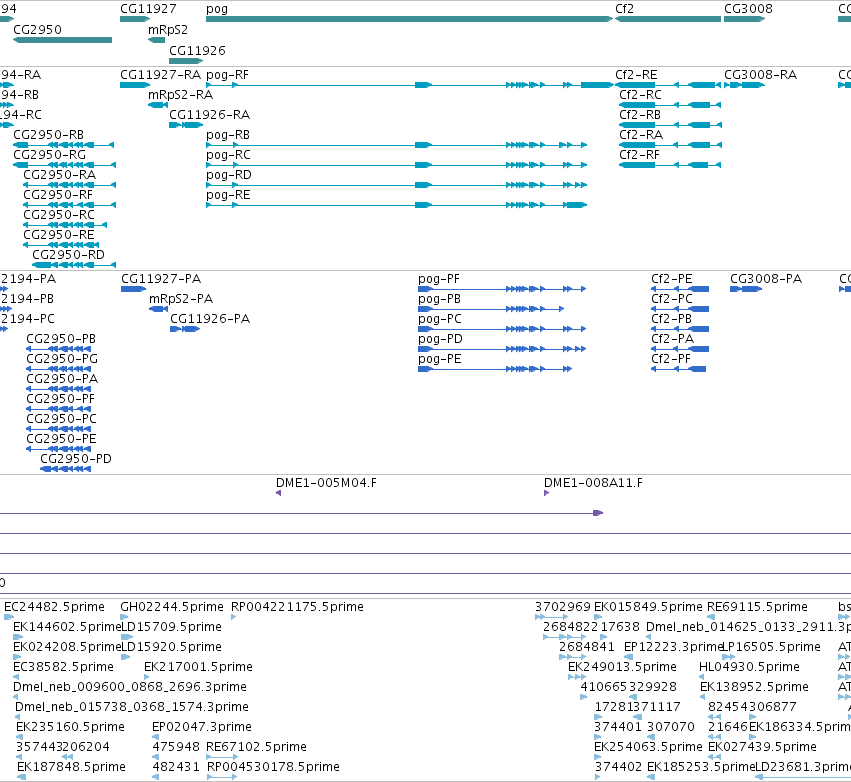This screenshot has height=782, width=851.
Task: Click the EP02047.3prime EST label
Action: pos(202,727)
